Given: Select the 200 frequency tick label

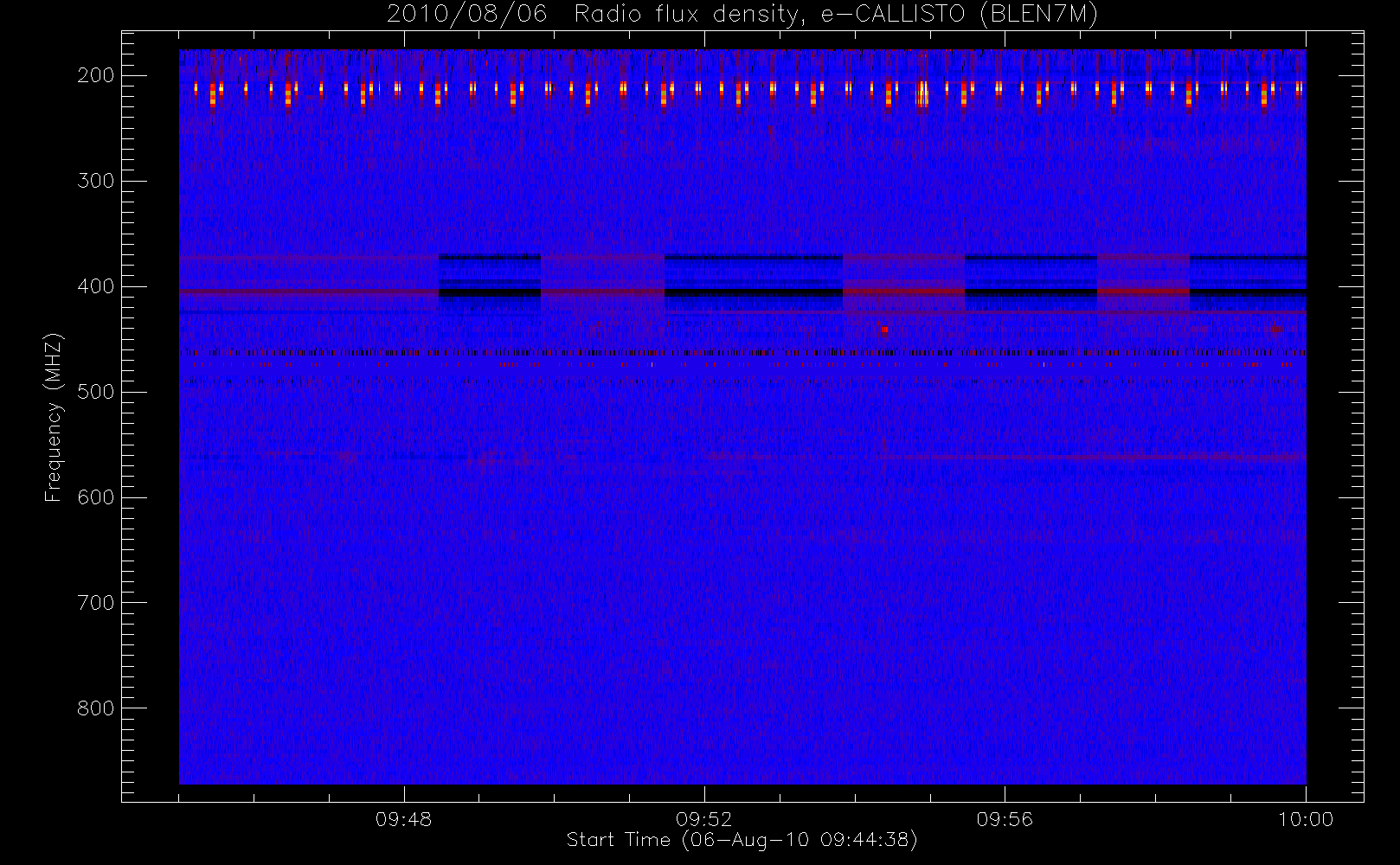Looking at the screenshot, I should (96, 75).
